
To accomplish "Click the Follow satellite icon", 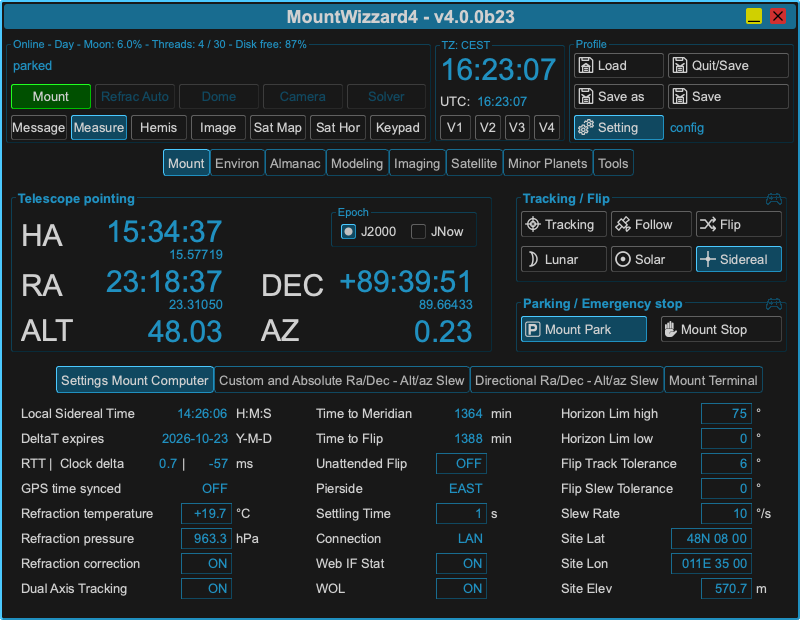I will point(623,225).
